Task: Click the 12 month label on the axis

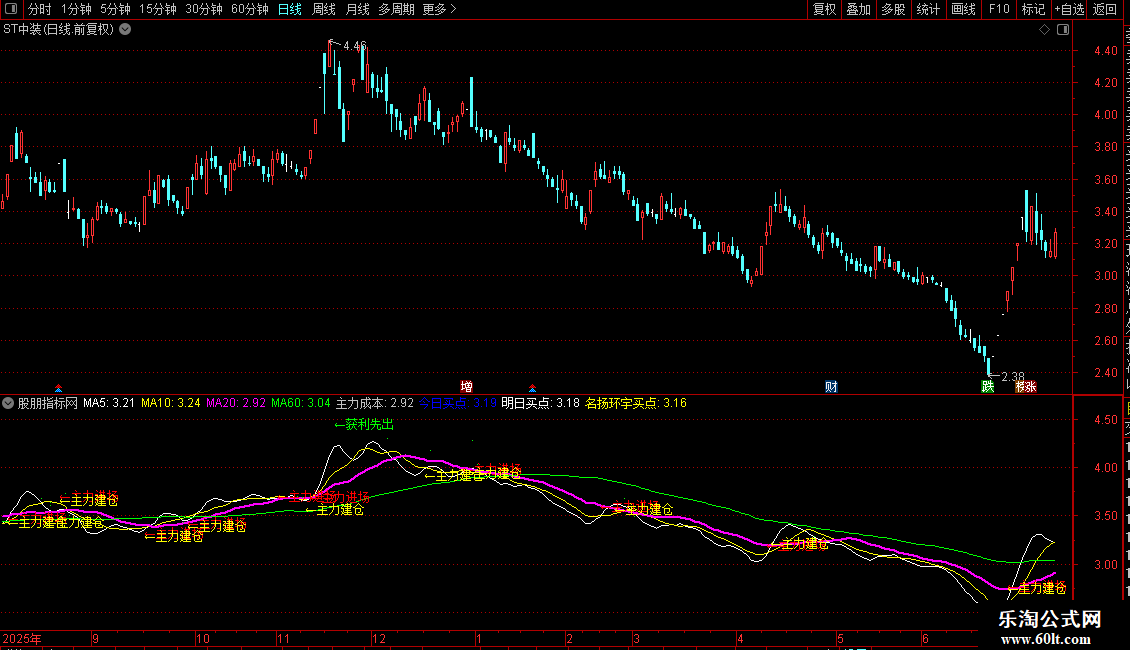Action: coord(378,639)
